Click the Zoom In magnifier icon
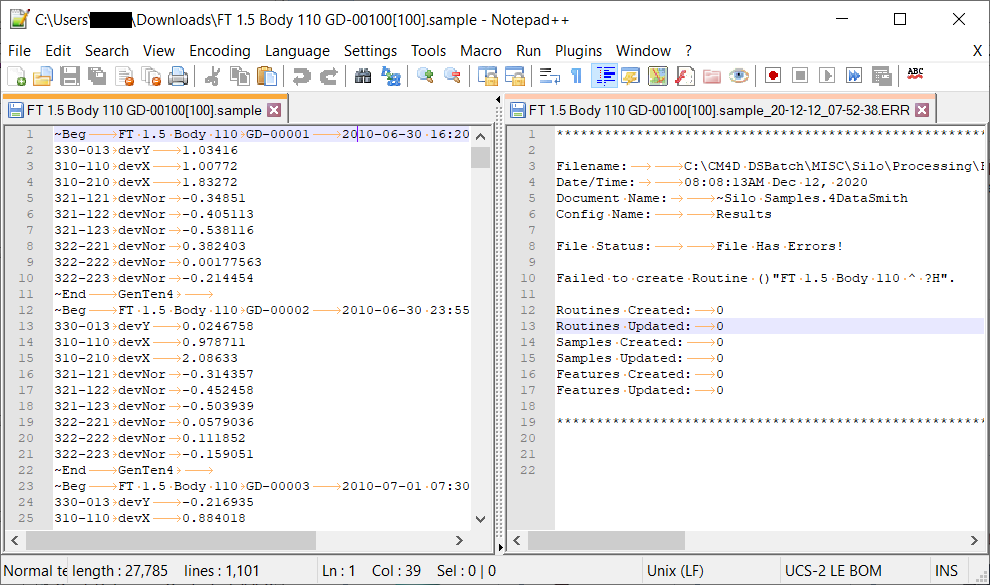The width and height of the screenshot is (990, 585). pyautogui.click(x=425, y=76)
